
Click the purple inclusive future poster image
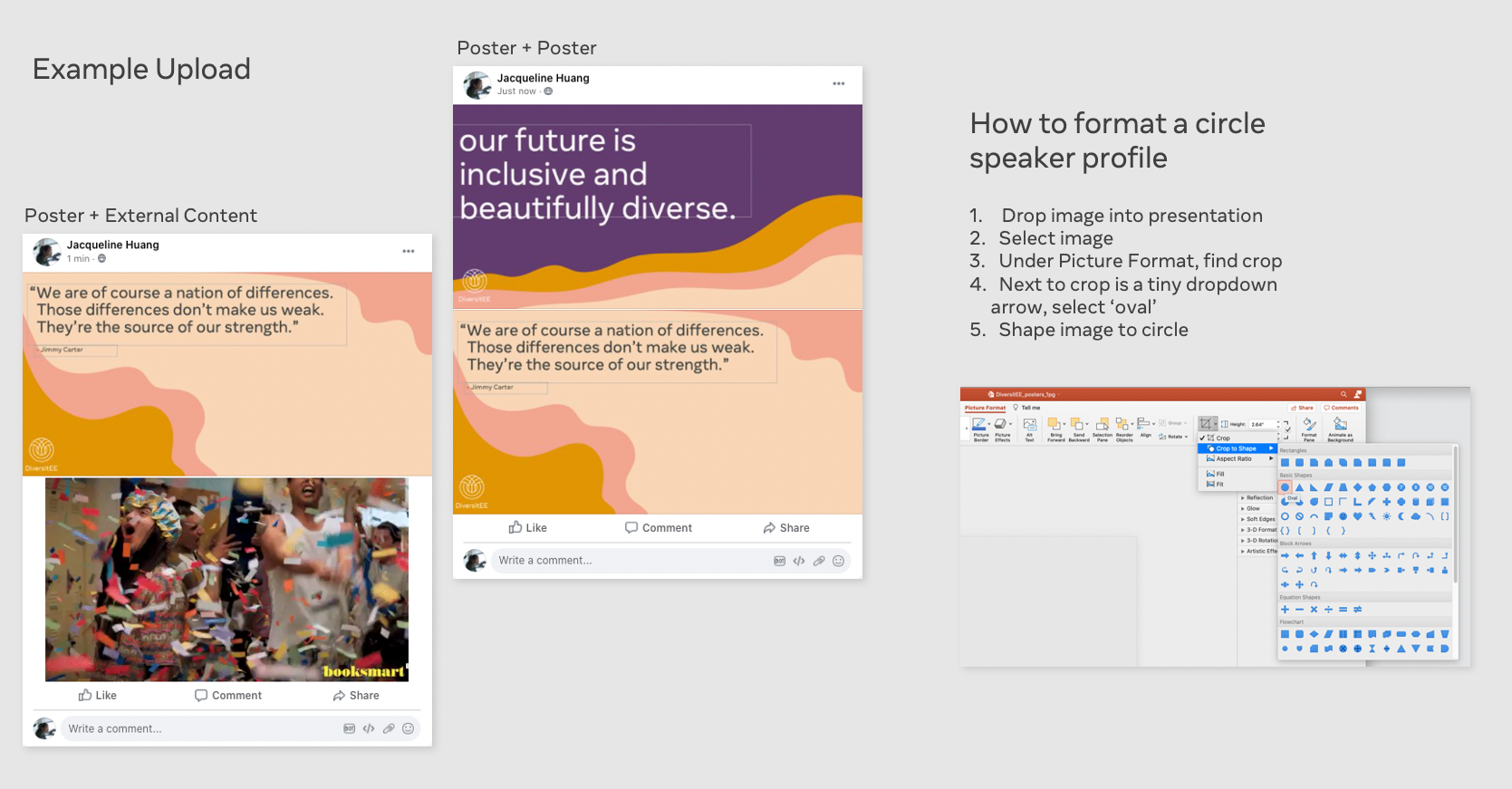pos(658,207)
